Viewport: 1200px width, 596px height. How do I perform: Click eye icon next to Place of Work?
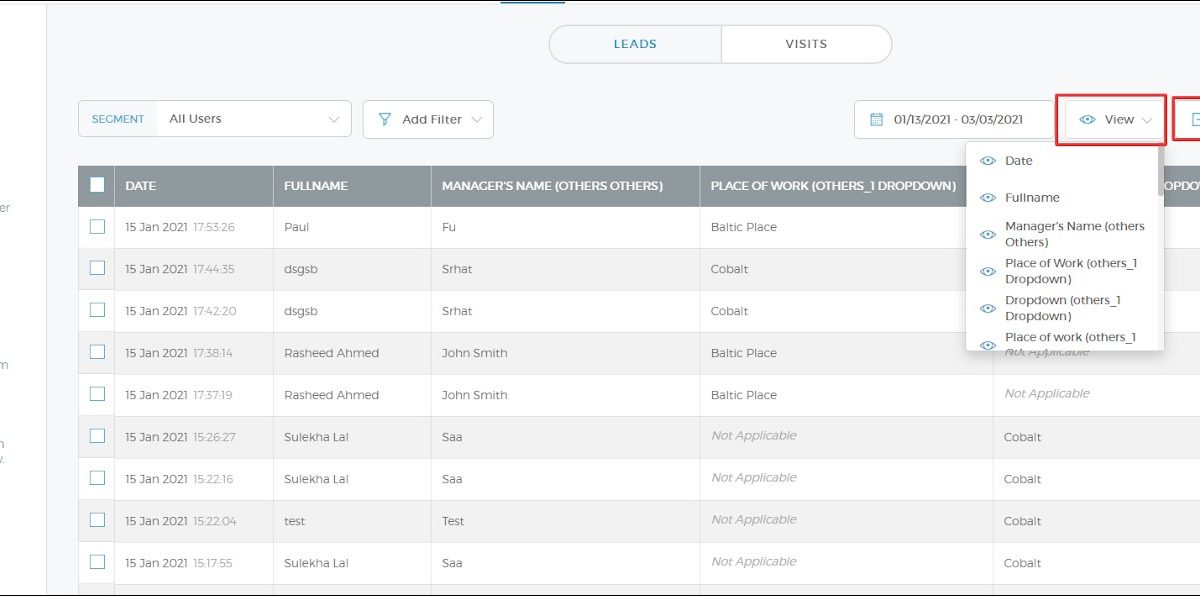pyautogui.click(x=988, y=272)
